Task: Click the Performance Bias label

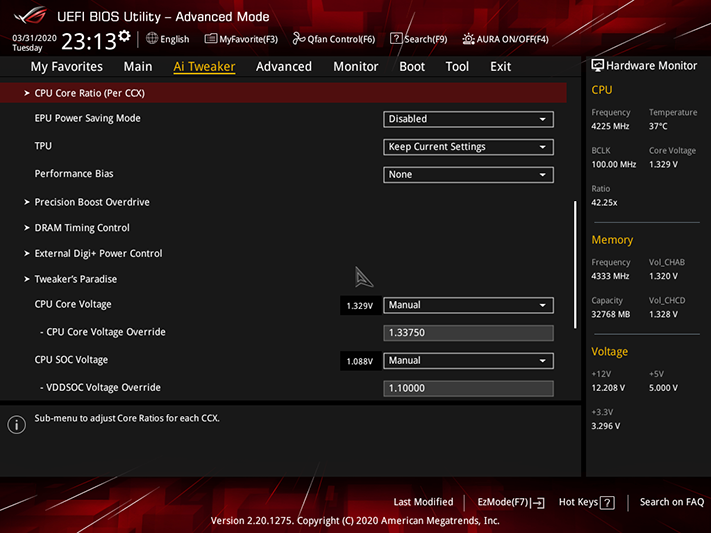Action: (x=74, y=174)
